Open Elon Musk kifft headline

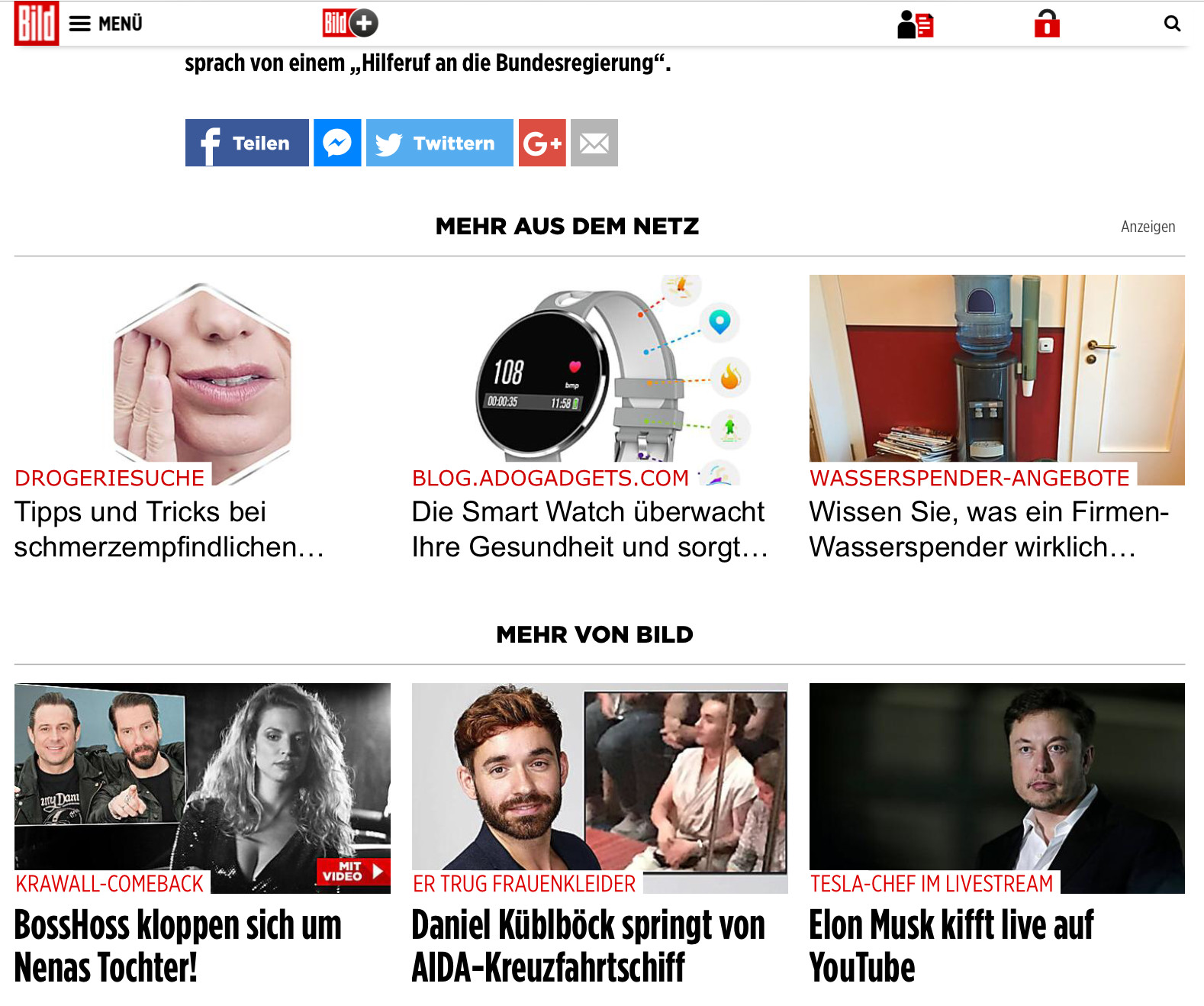[951, 946]
